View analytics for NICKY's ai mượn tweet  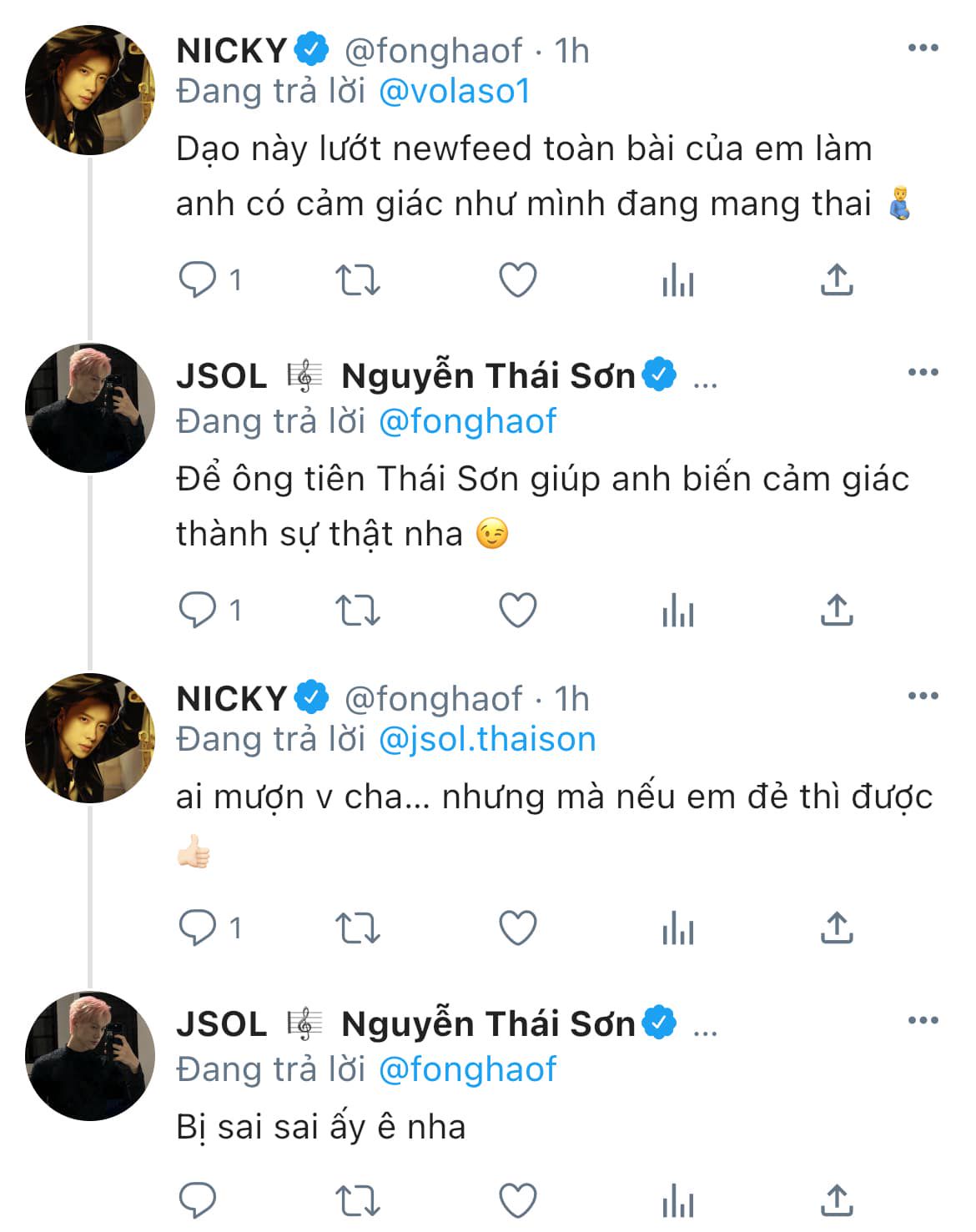[678, 928]
